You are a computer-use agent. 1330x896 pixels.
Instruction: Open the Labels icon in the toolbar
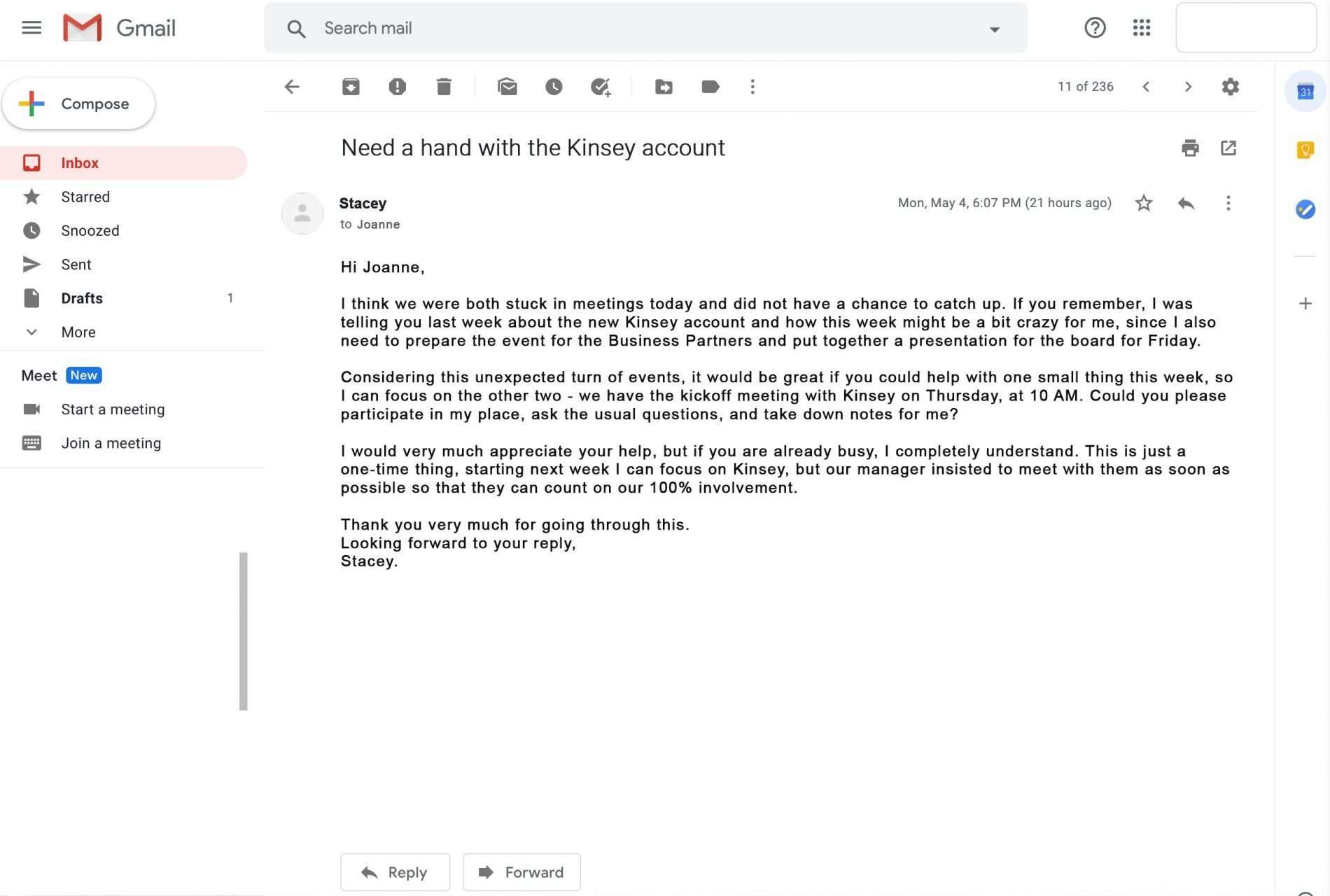pos(710,87)
